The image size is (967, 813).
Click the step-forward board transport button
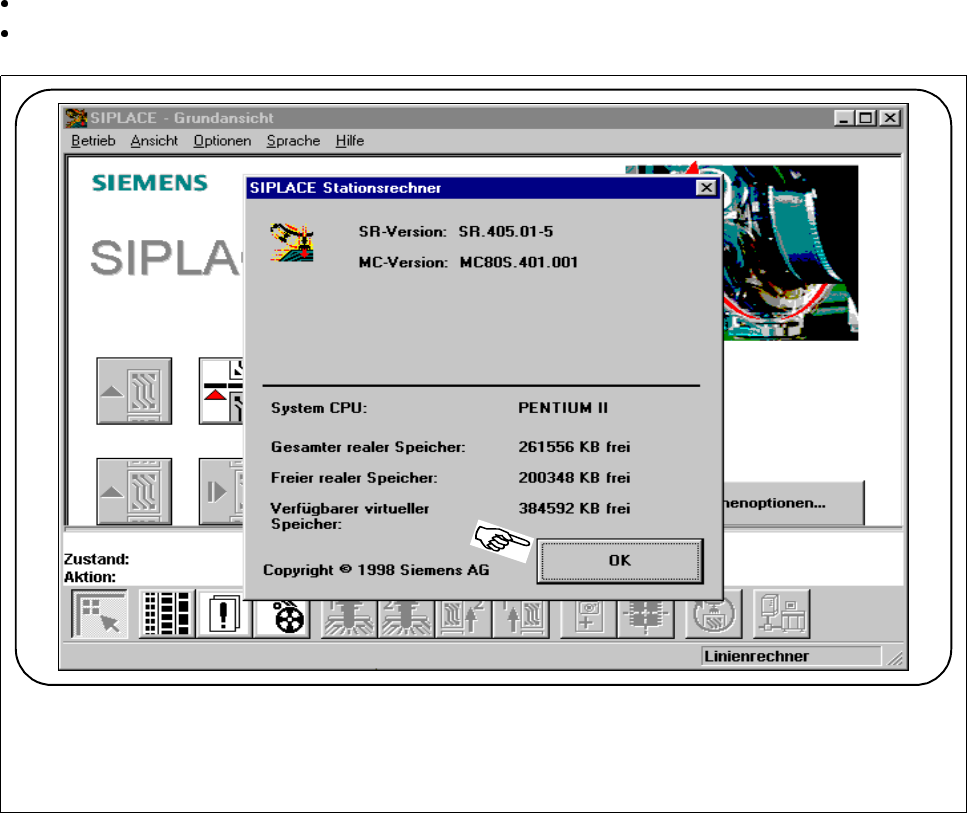pyautogui.click(x=222, y=492)
